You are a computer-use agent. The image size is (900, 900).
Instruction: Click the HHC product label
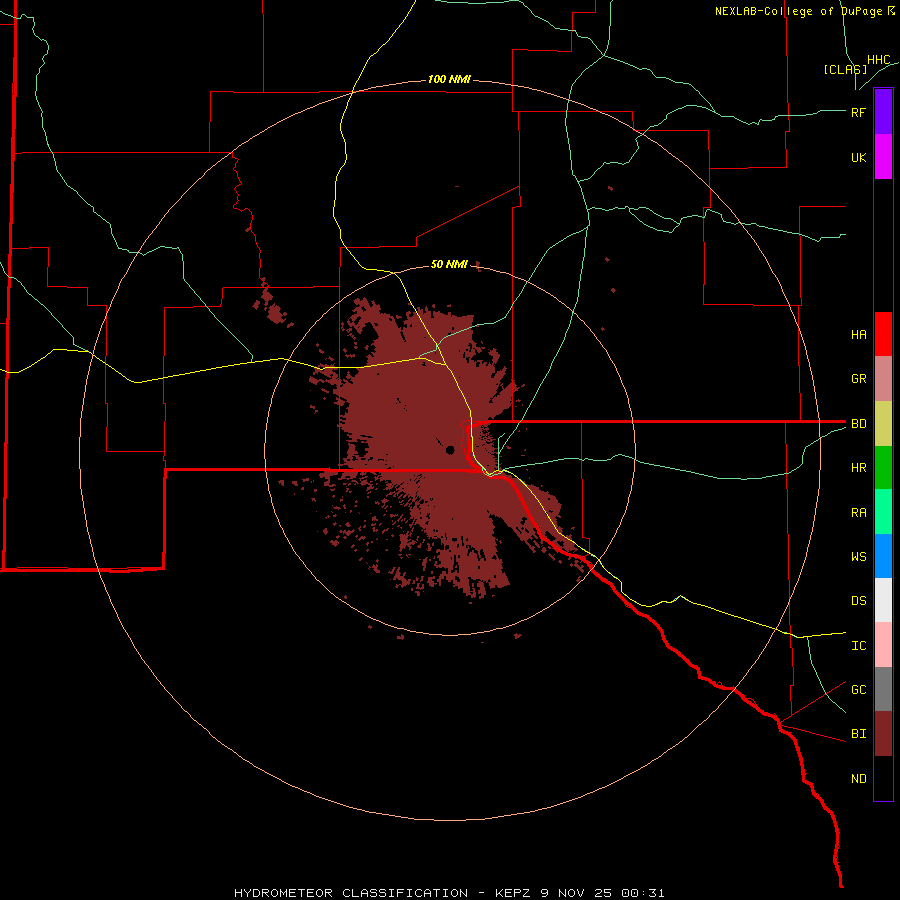point(878,60)
